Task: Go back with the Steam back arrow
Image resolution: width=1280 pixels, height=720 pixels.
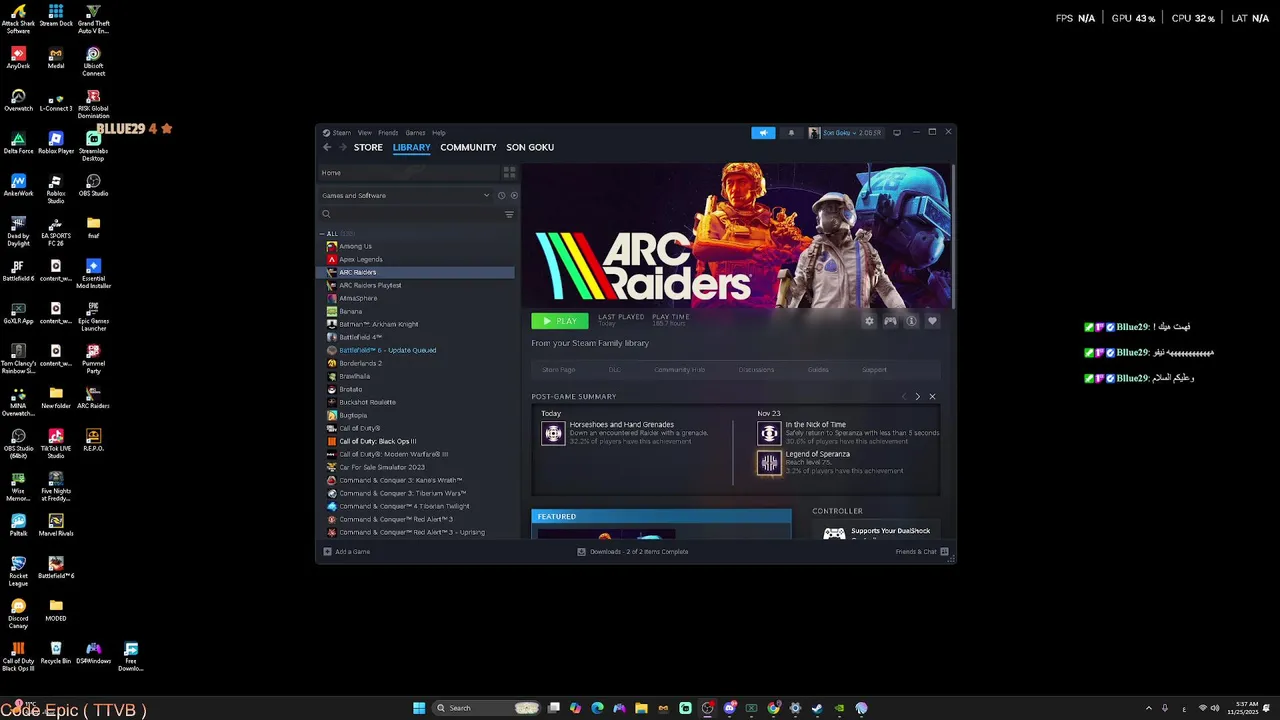Action: [x=326, y=147]
